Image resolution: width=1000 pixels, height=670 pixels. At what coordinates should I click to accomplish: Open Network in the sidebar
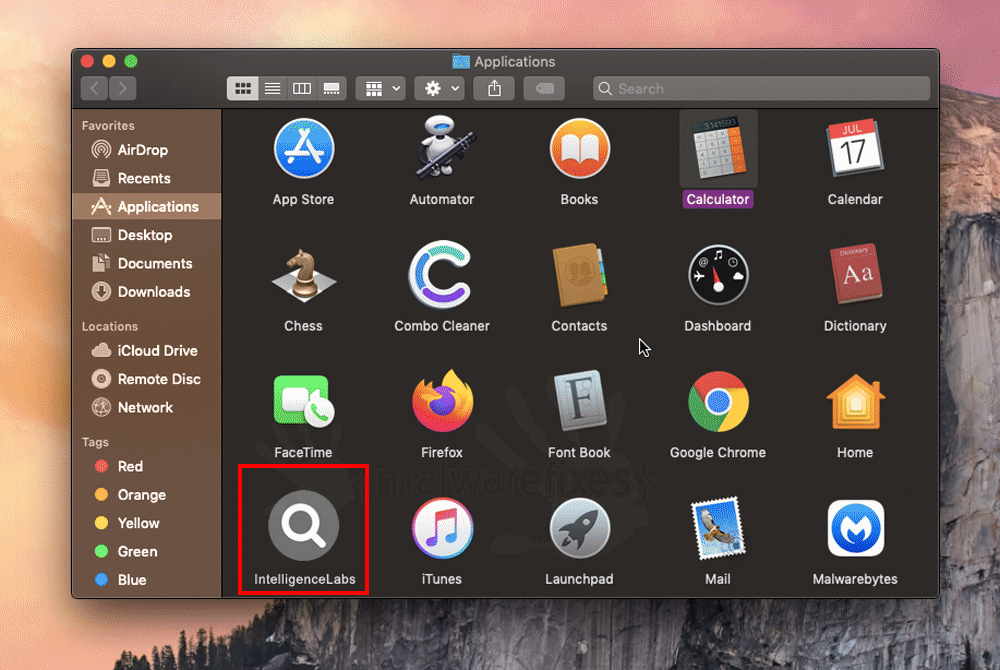point(147,407)
